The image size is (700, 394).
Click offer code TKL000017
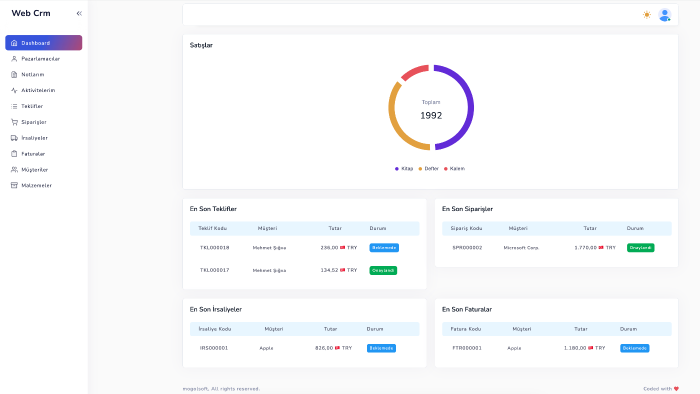pos(215,270)
